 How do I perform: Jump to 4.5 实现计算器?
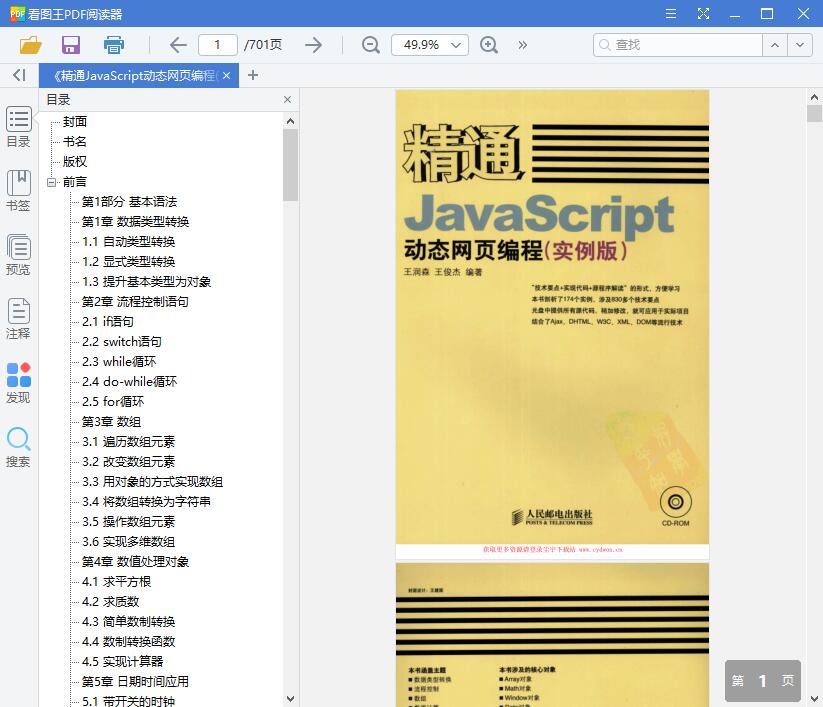click(x=123, y=662)
